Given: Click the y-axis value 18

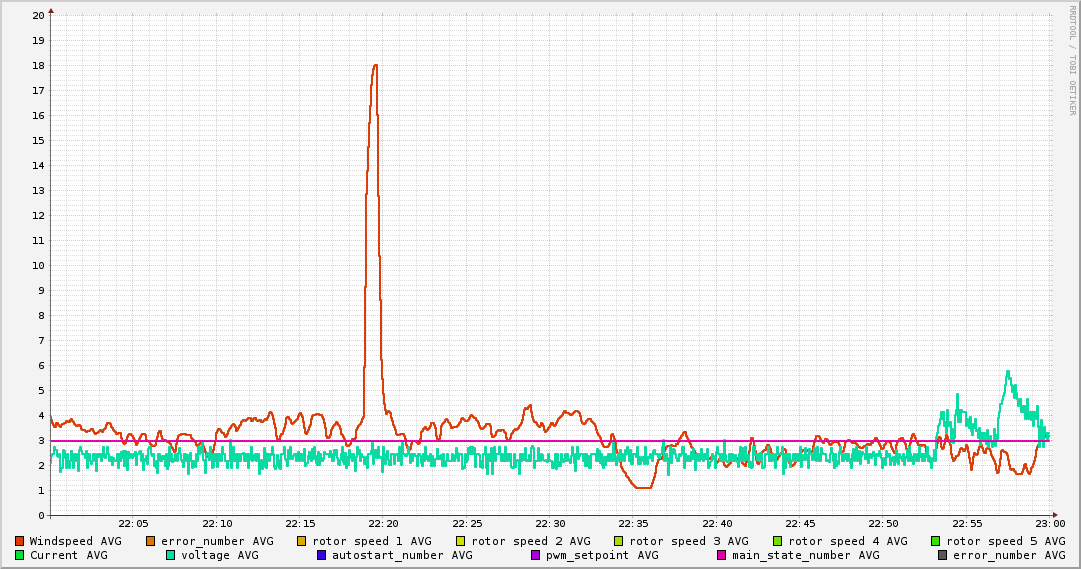Looking at the screenshot, I should point(39,66).
